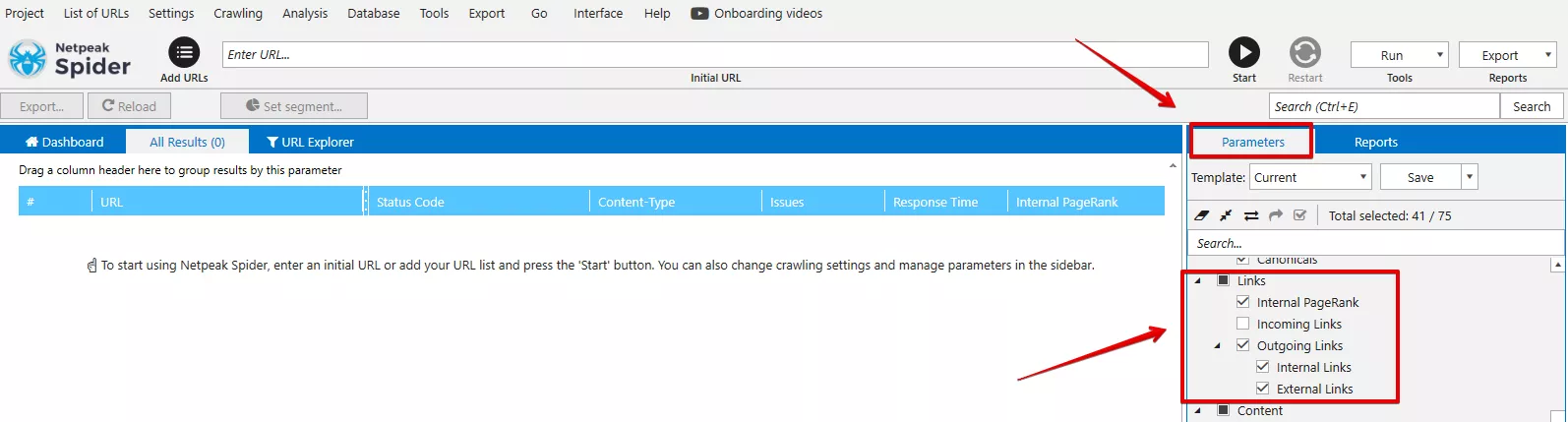
Task: Open the Save button dropdown arrow
Action: [1470, 177]
